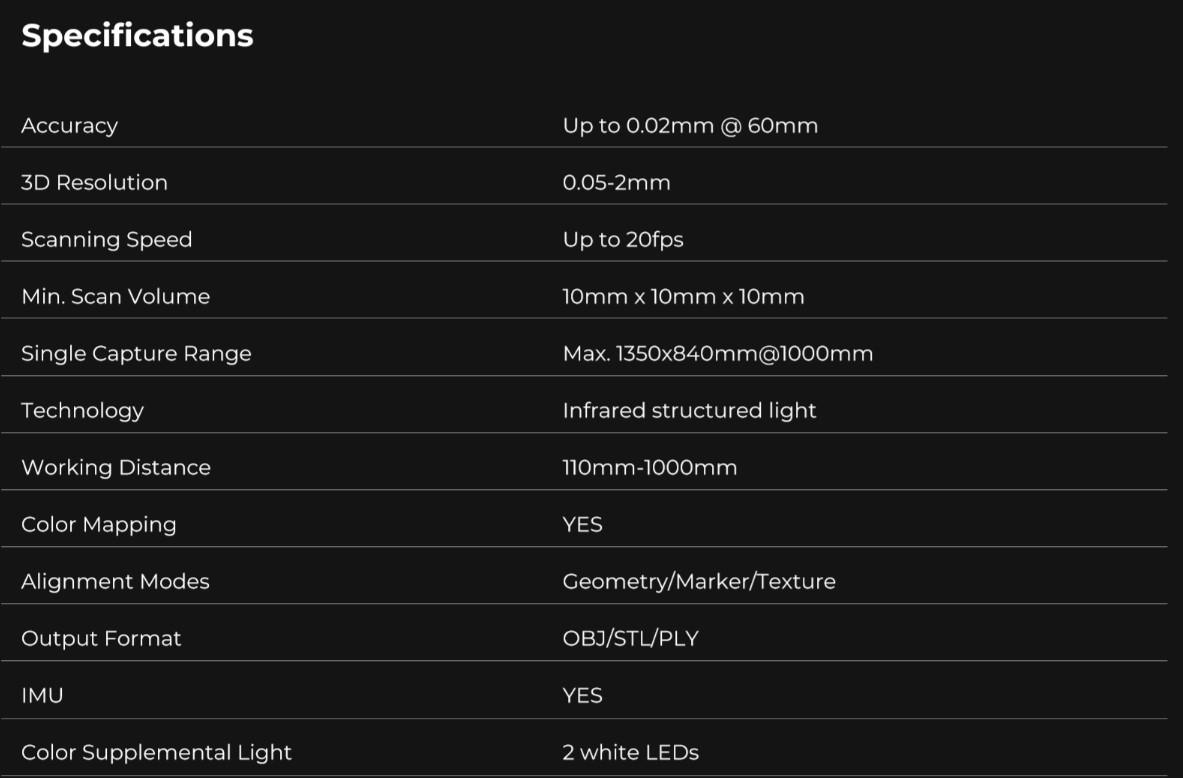Select the 110mm-1000mm distance value

(x=649, y=468)
